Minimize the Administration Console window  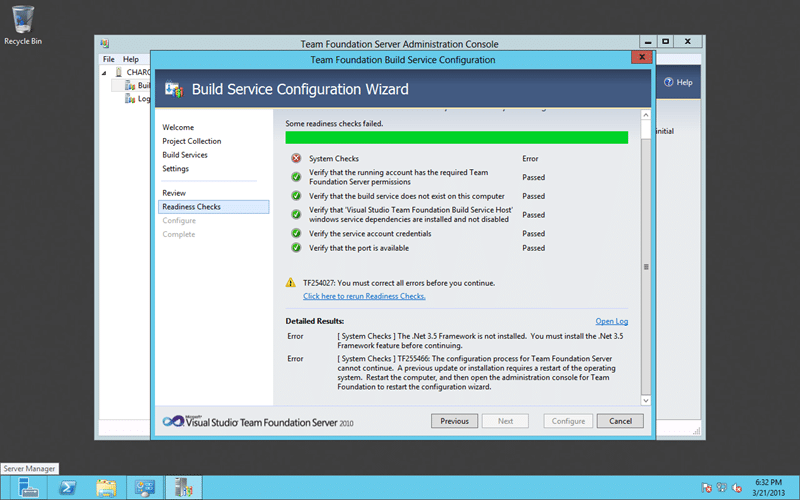tap(648, 41)
